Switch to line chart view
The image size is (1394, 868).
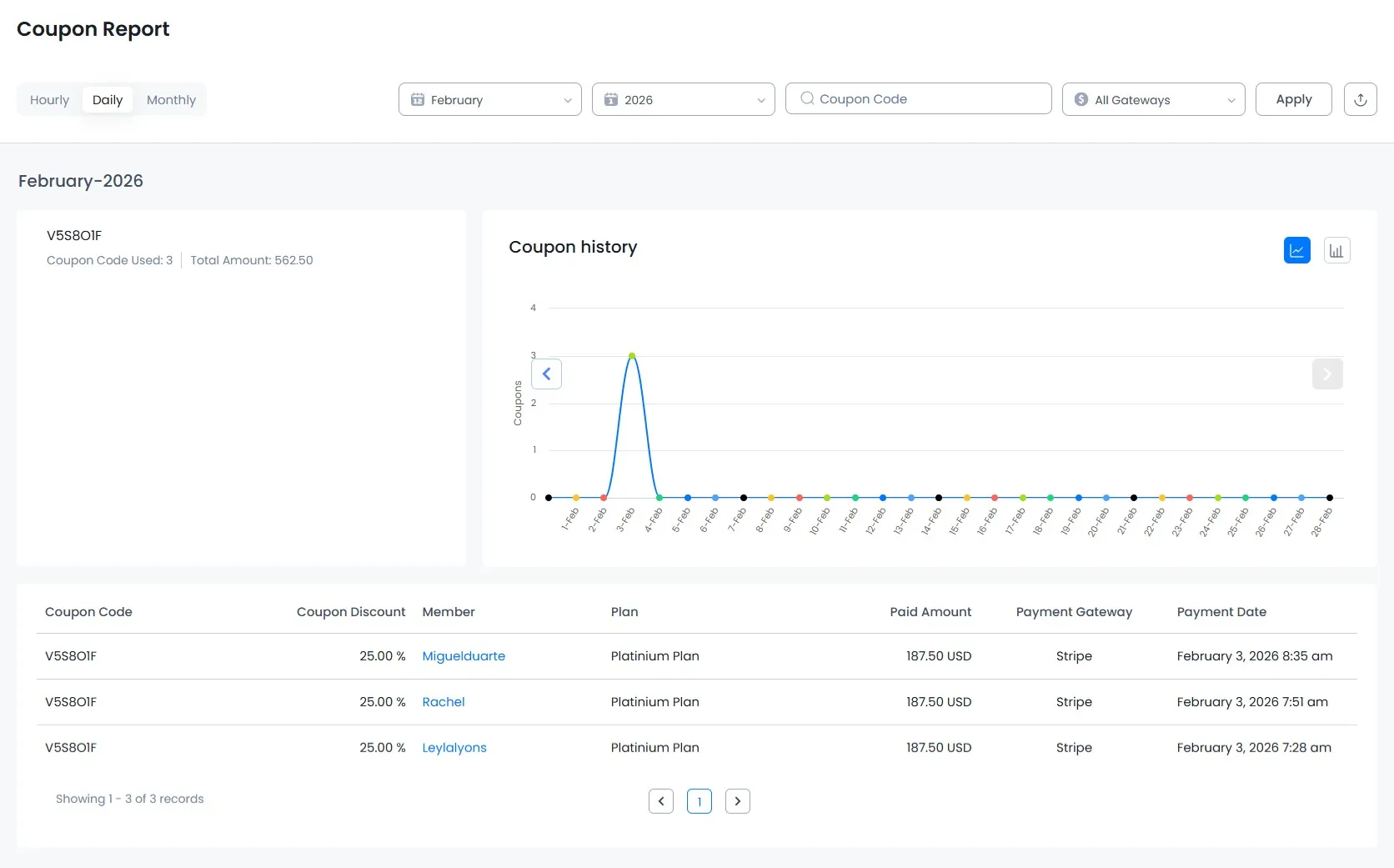[1296, 250]
